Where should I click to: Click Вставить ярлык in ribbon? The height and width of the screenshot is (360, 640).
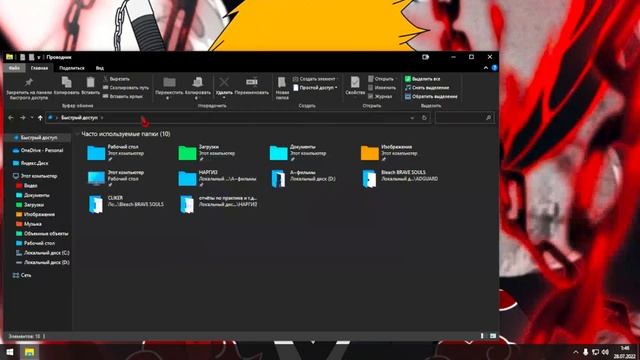click(x=122, y=97)
